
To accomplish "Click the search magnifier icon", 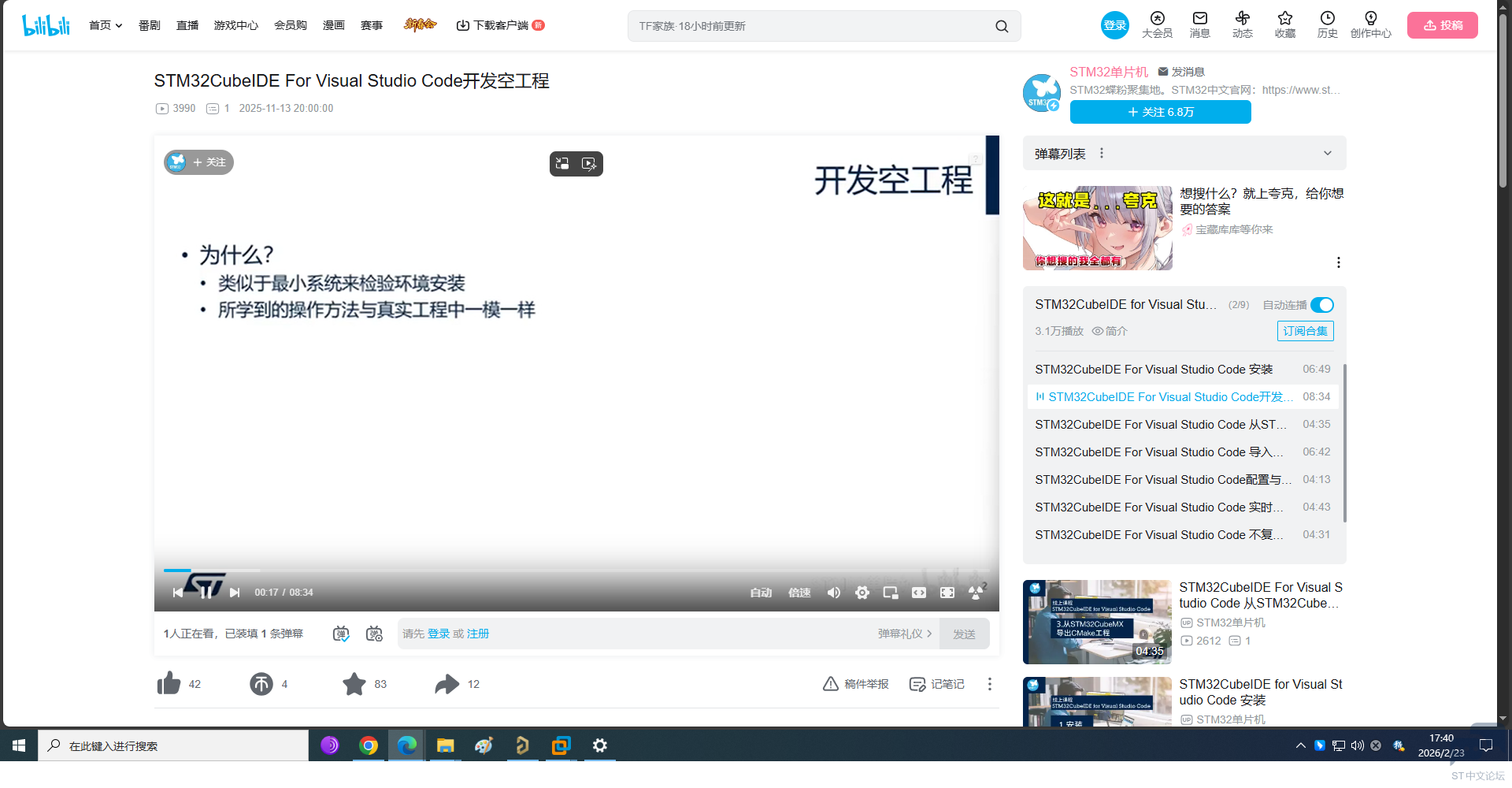I will click(x=1002, y=26).
